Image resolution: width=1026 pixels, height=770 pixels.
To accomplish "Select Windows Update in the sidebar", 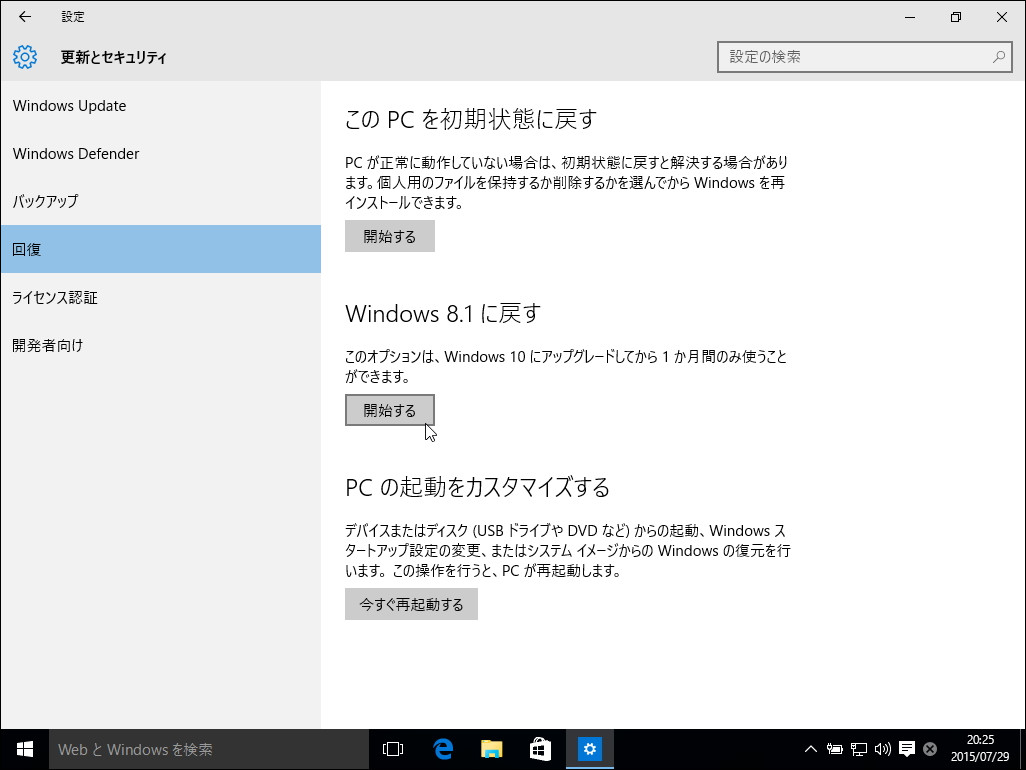I will pos(69,105).
